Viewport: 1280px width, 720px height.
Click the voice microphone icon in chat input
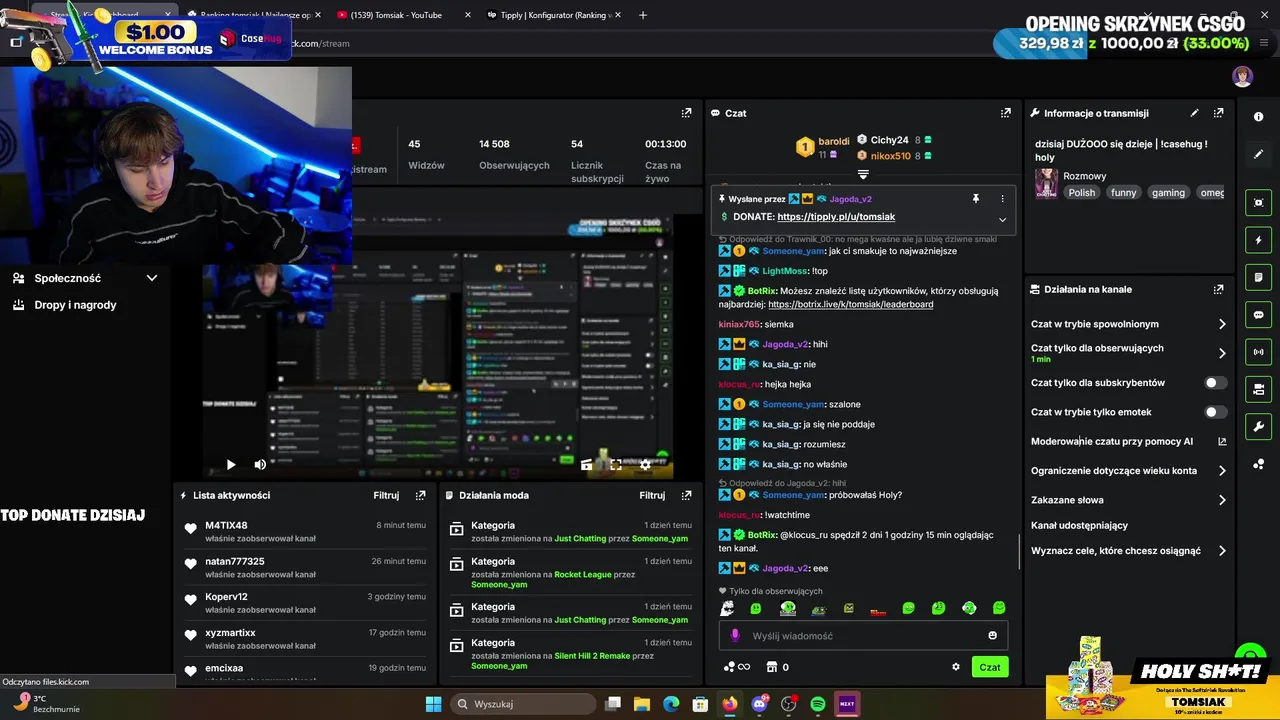735,635
